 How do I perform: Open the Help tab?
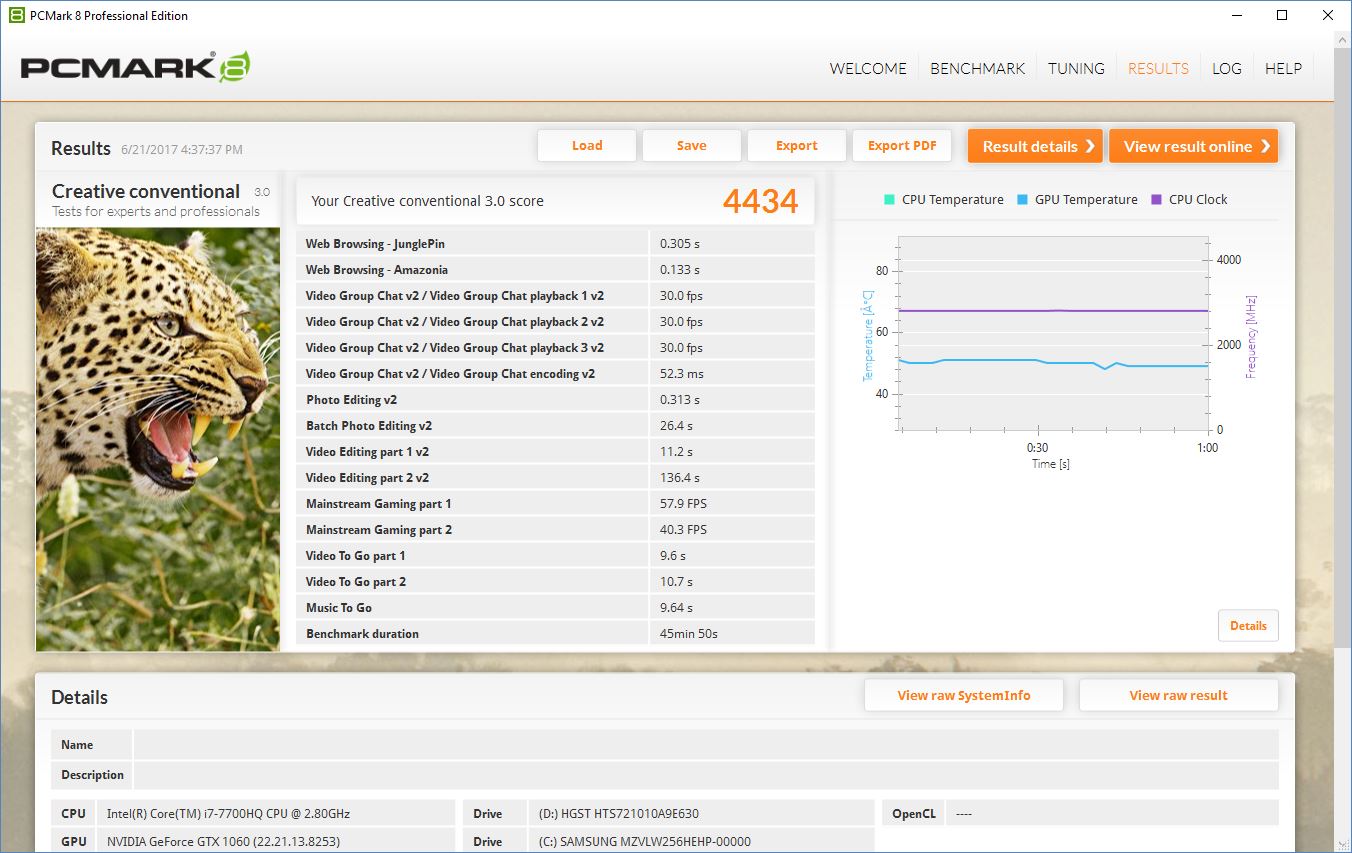(x=1283, y=69)
